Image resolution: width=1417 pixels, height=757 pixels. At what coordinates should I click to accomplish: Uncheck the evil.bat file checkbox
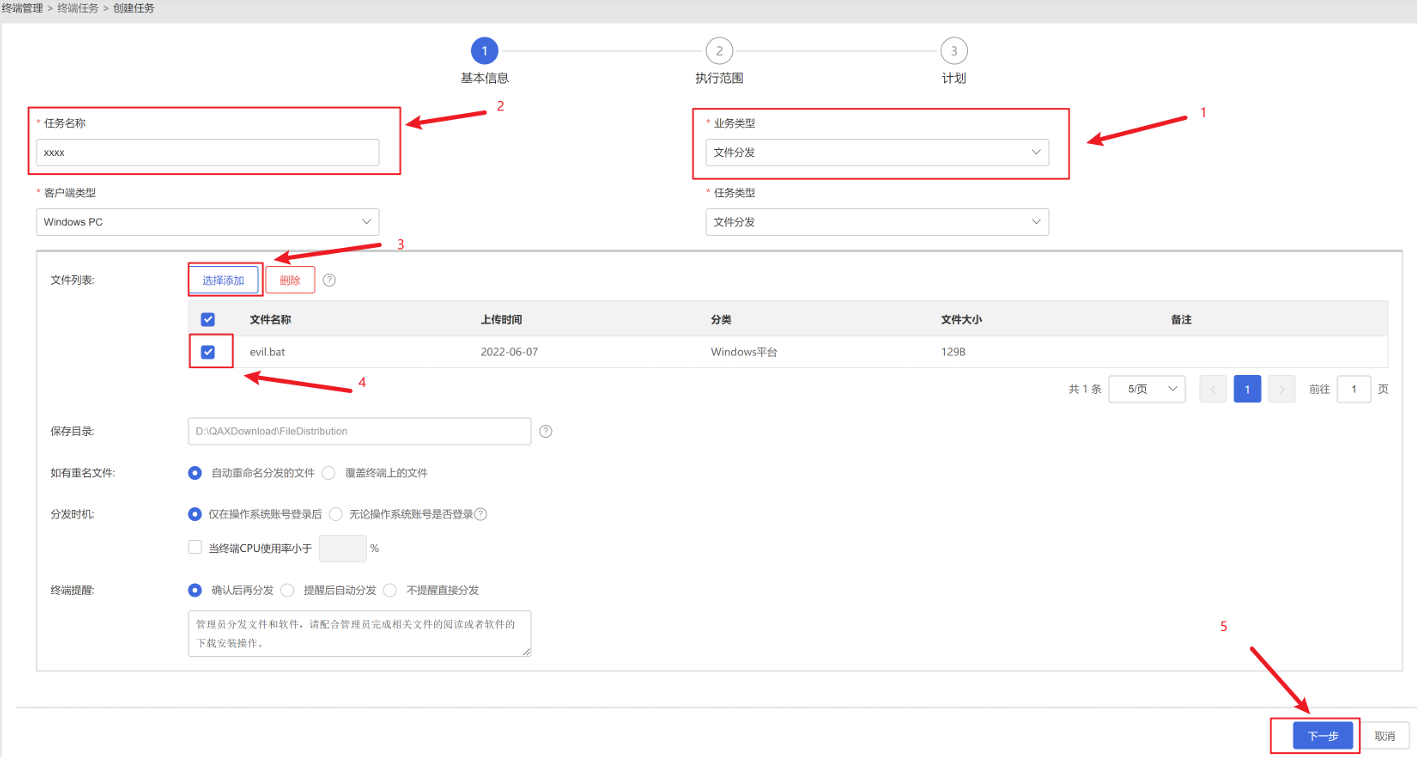208,352
